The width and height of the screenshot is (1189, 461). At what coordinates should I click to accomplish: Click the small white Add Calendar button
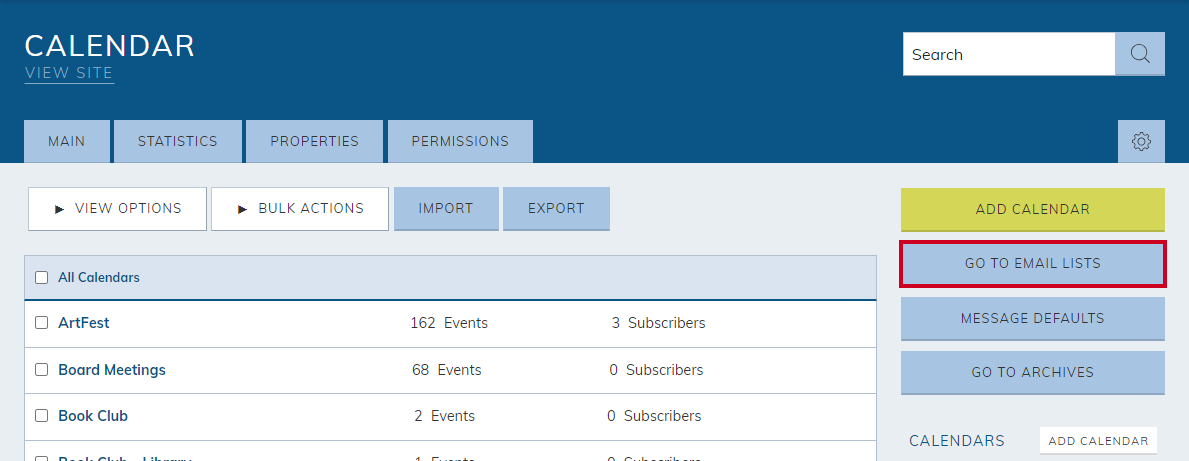(1098, 441)
